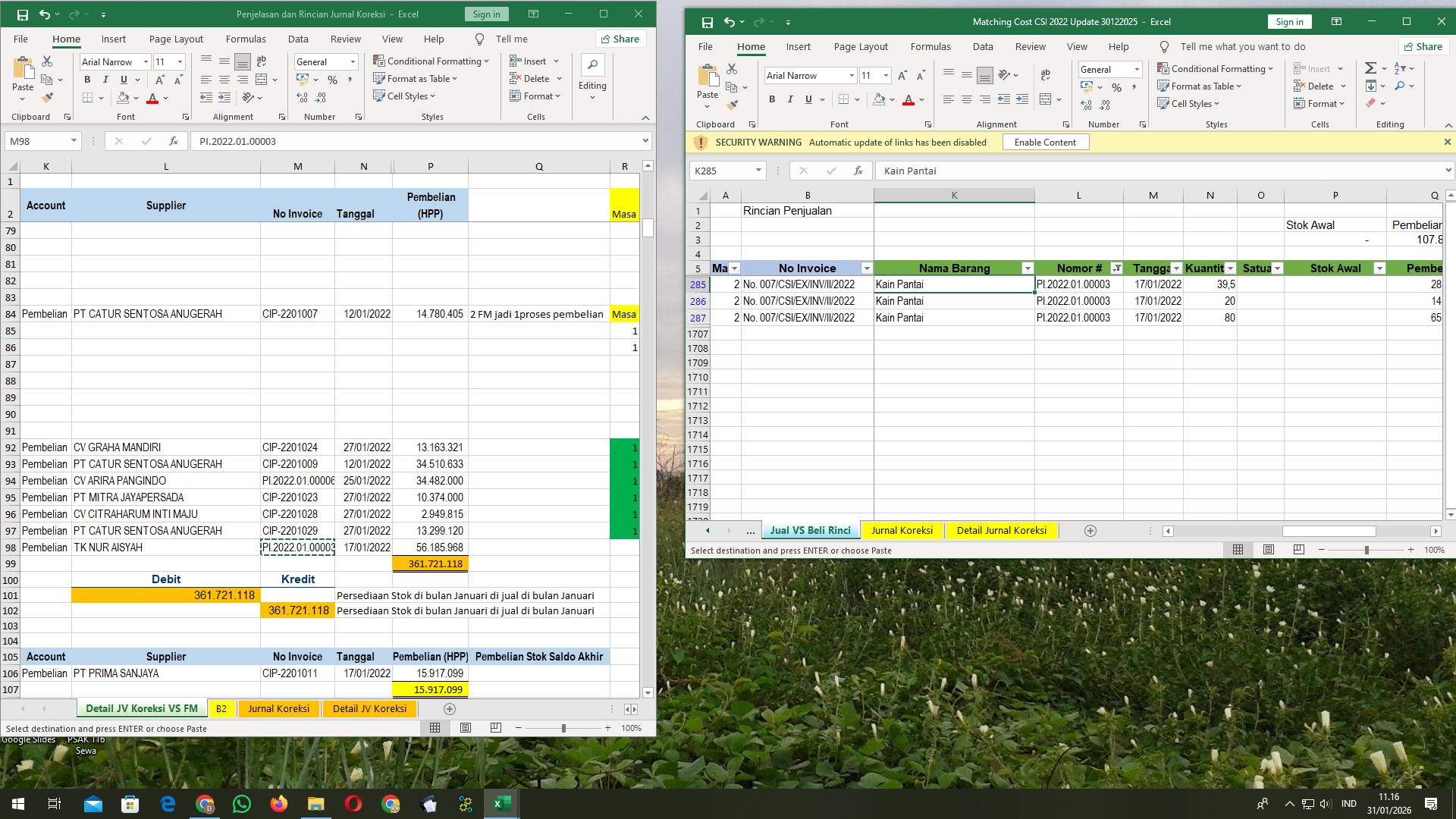Switch to the Jurnal Koreksi sheet tab
Image resolution: width=1456 pixels, height=819 pixels.
click(278, 708)
